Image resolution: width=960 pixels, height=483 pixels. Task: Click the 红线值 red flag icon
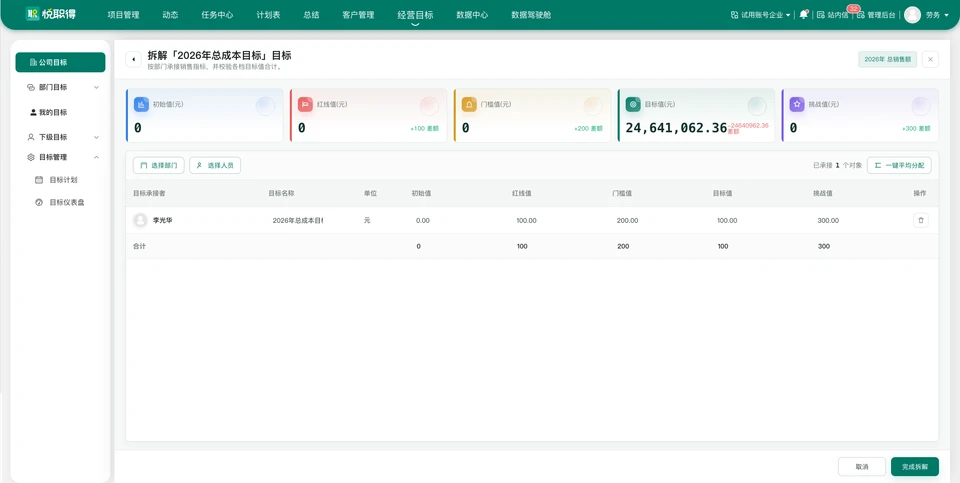coord(306,104)
